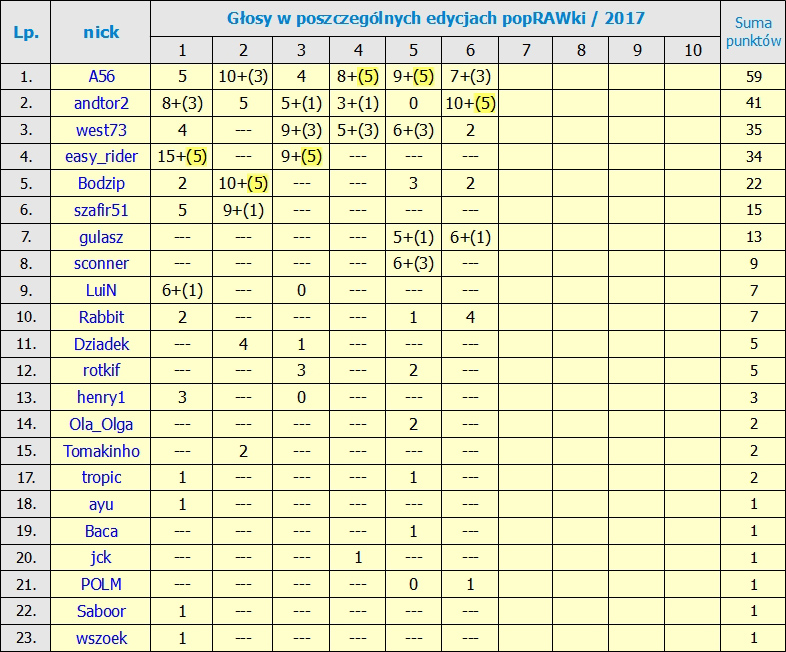The width and height of the screenshot is (786, 652).
Task: Click the table title with popRAWki / 2017
Action: (435, 18)
